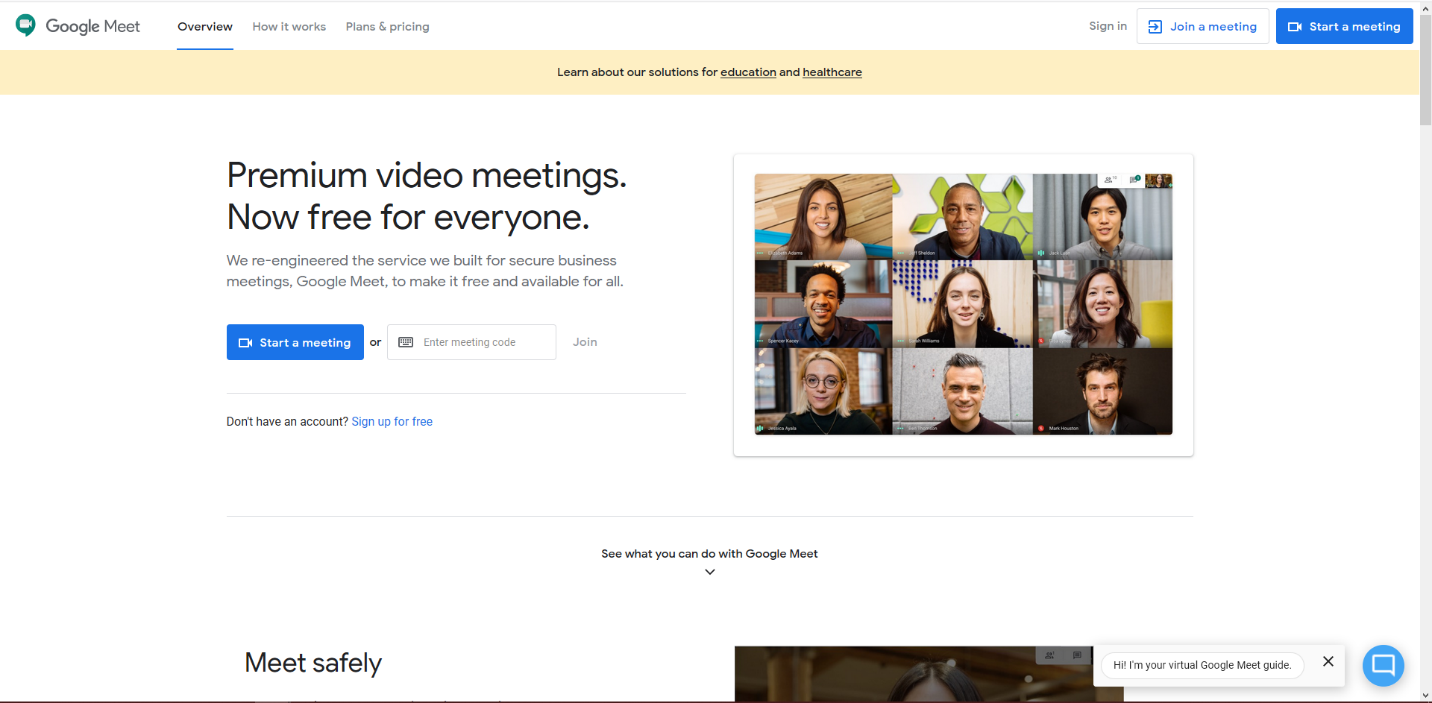
Task: Click the Join text button
Action: 585,342
